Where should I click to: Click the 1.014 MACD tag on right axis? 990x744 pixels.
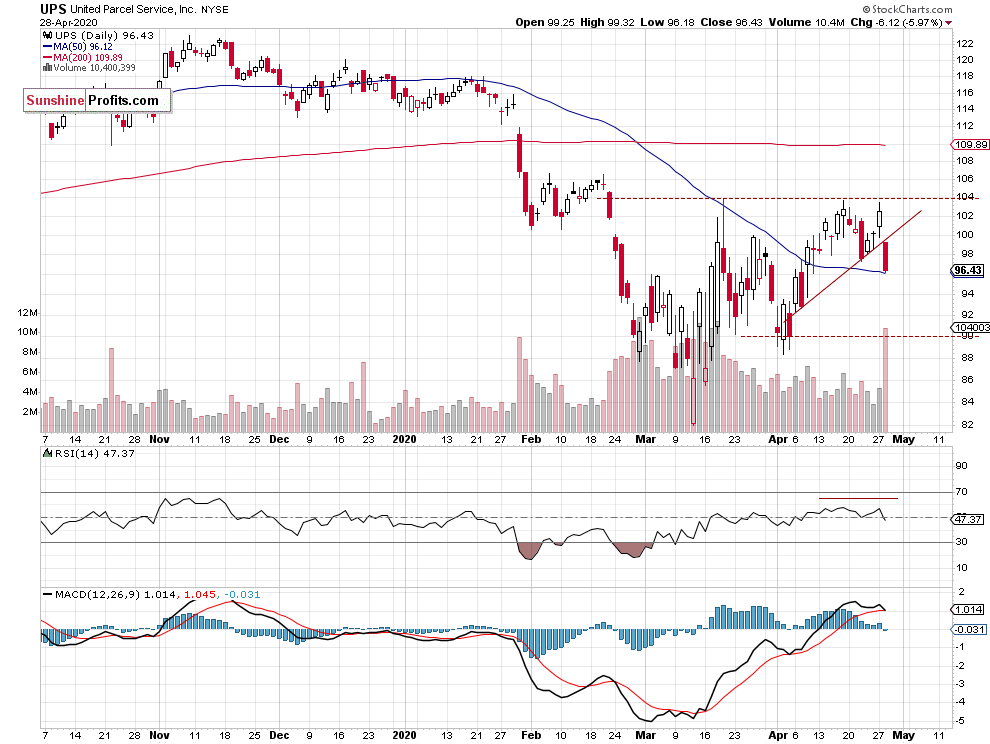click(x=968, y=609)
